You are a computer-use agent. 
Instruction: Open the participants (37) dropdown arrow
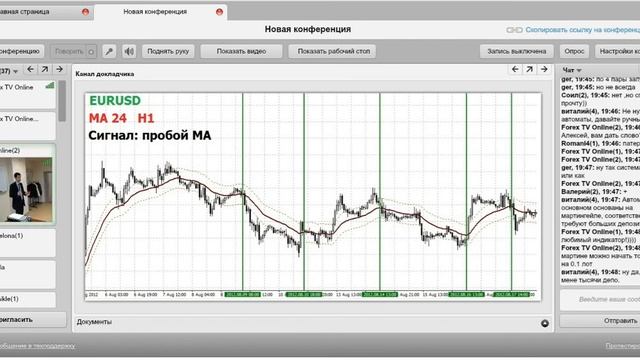(x=16, y=71)
